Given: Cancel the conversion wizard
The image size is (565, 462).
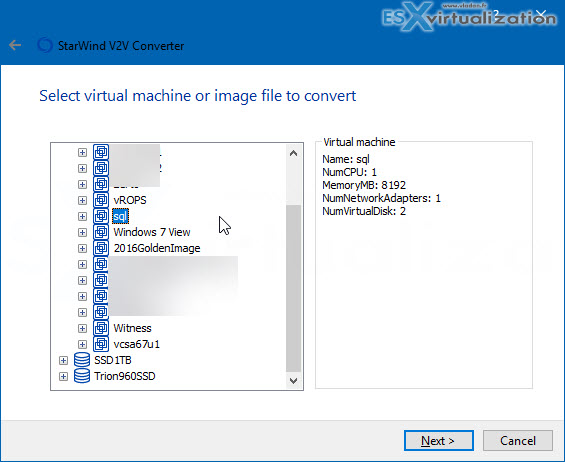Looking at the screenshot, I should coord(518,440).
